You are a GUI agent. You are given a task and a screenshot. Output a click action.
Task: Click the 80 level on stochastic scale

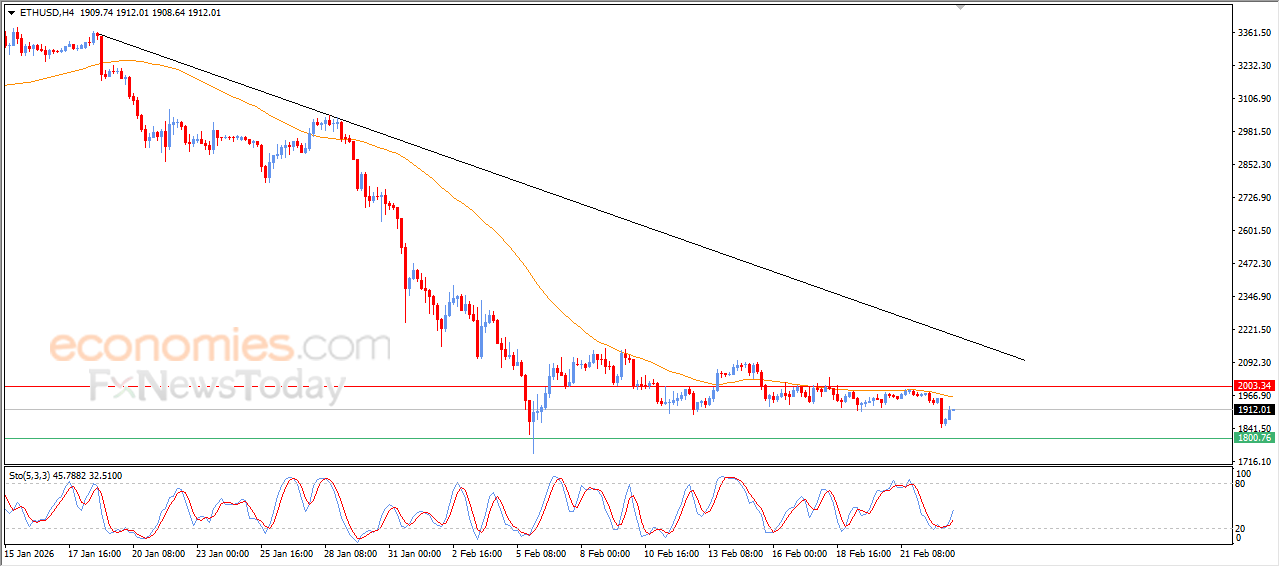click(1241, 484)
